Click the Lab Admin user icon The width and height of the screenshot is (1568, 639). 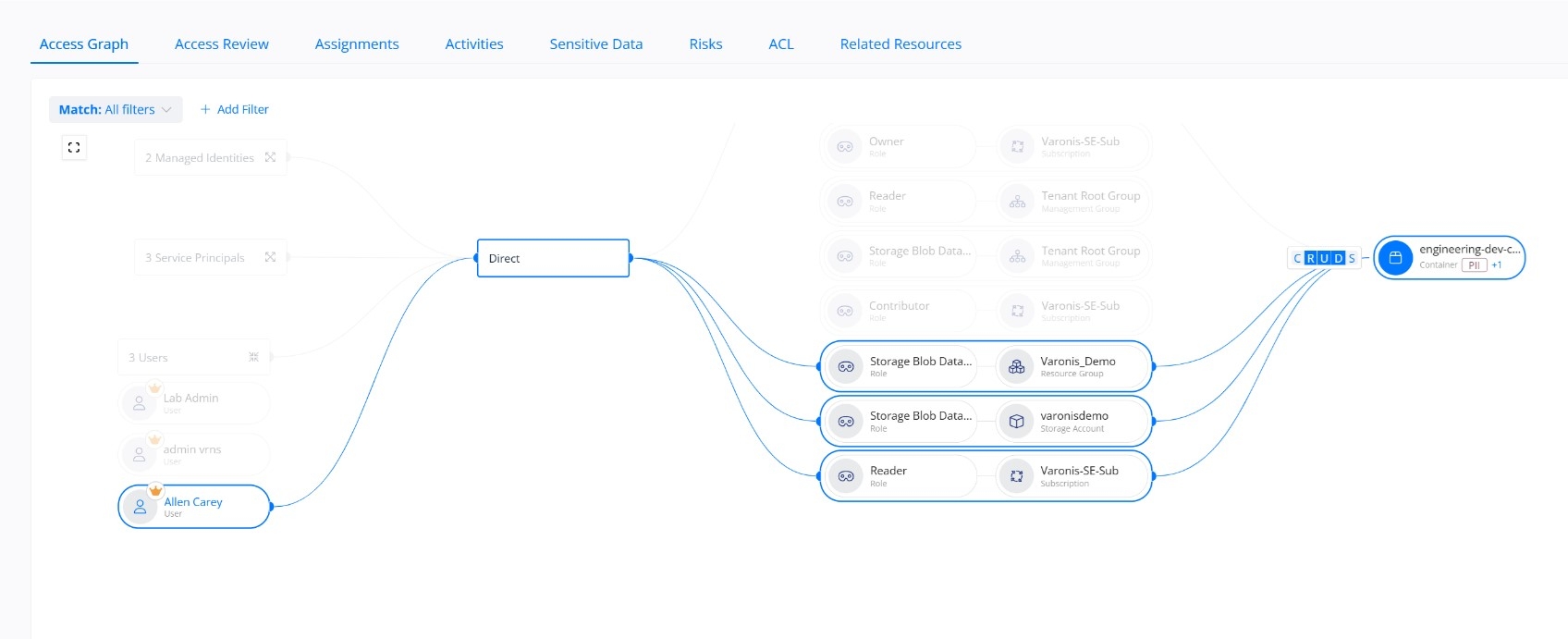(140, 403)
